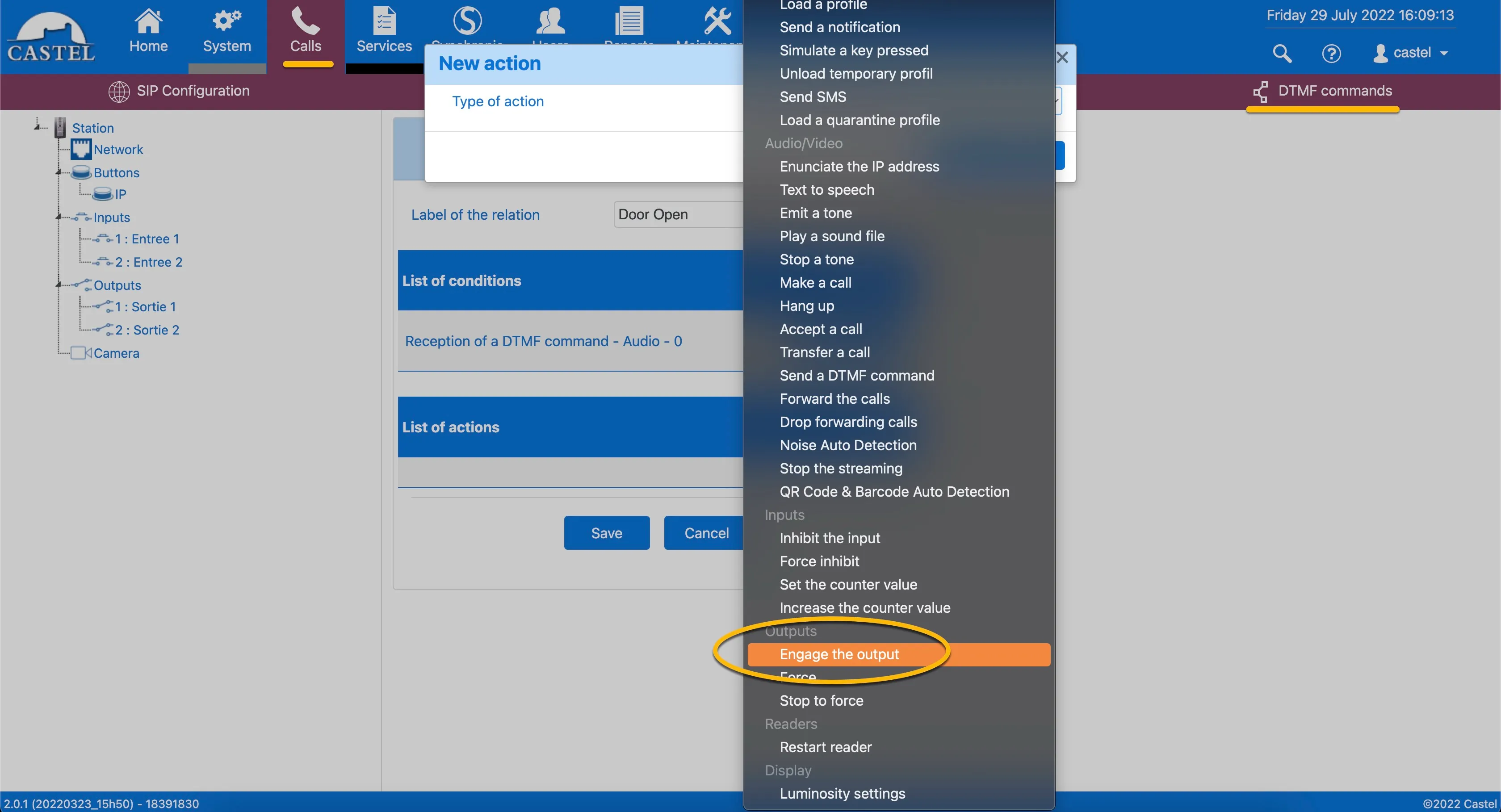Select output 1 : Sortie 1
This screenshot has height=812, width=1501.
145,307
